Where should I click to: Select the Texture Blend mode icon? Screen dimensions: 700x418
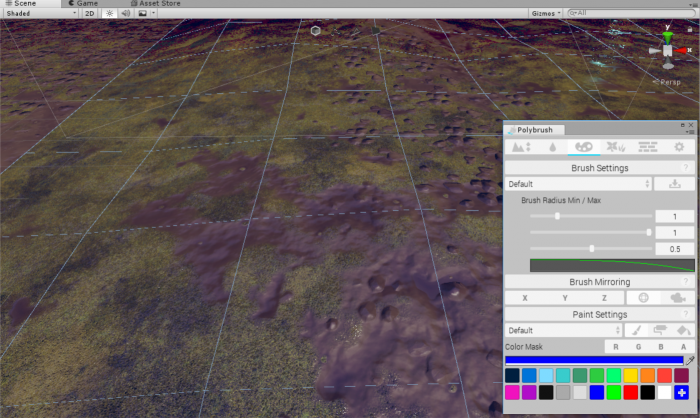(648, 147)
